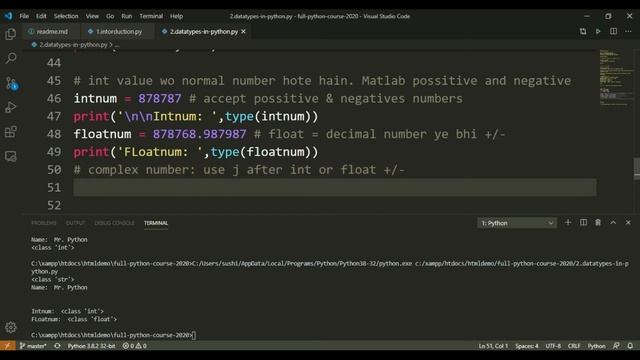
Task: Open the Selection menu
Action: click(x=66, y=16)
